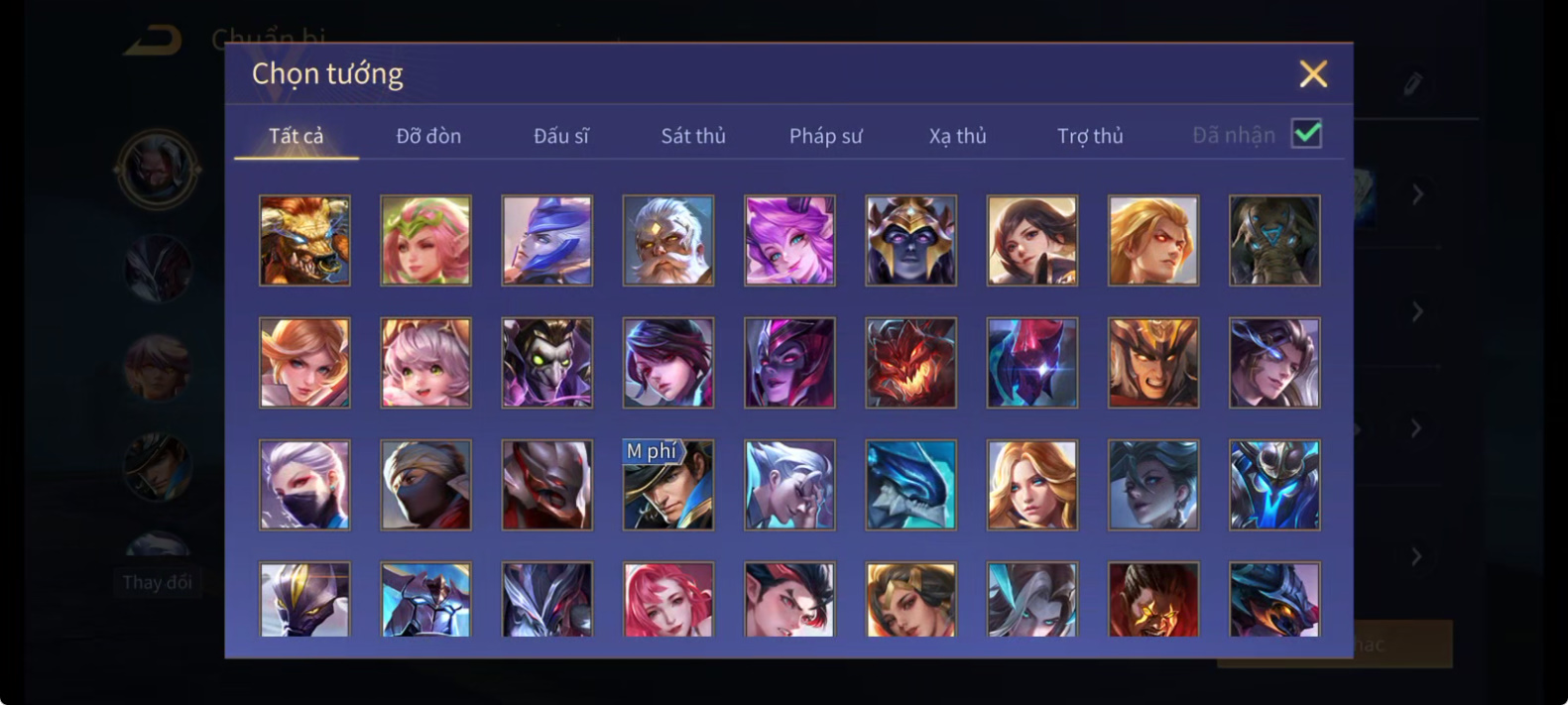Viewport: 1568px width, 705px height.
Task: Pick the hero tagged 'M phí'
Action: (667, 485)
